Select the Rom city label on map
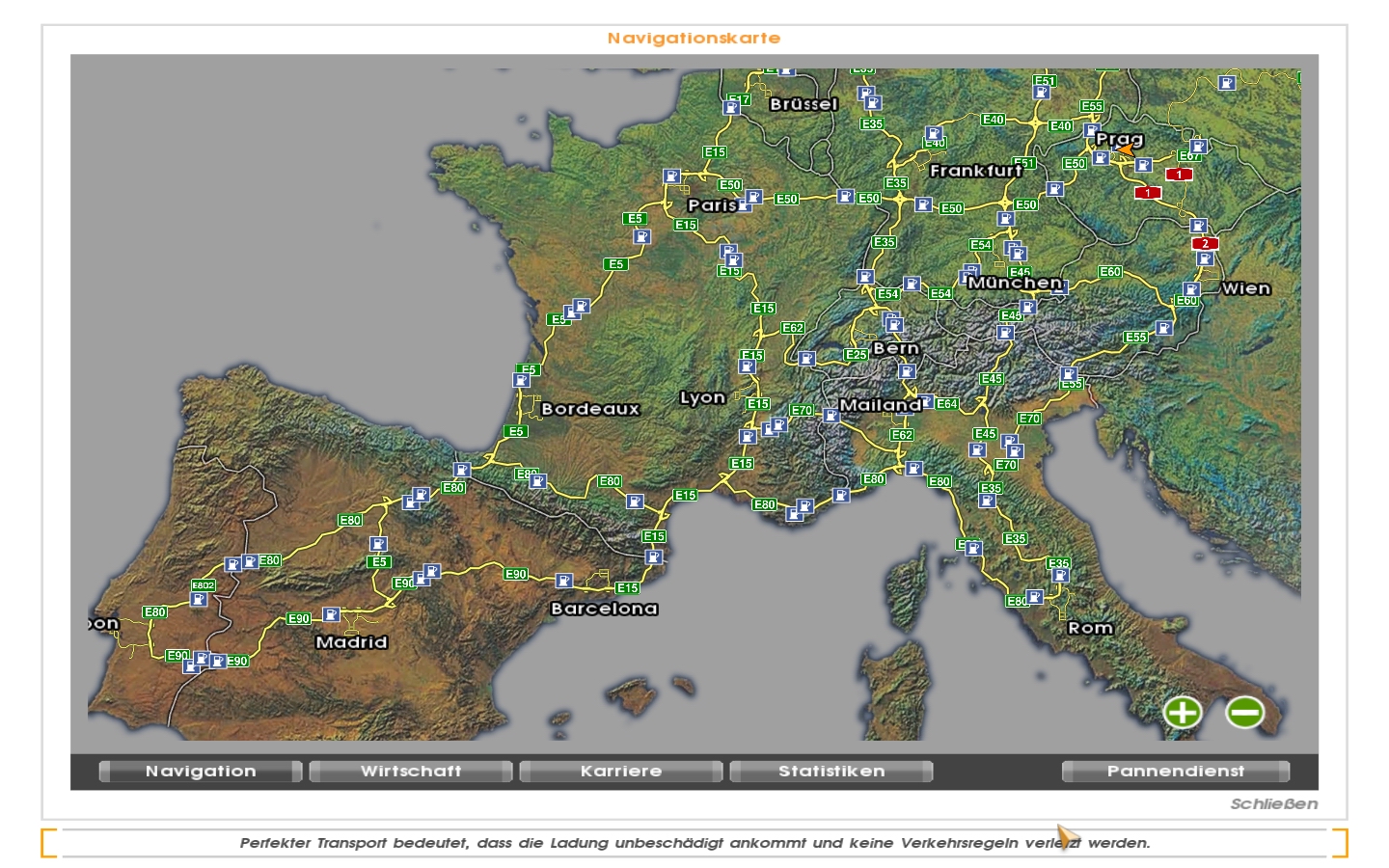The width and height of the screenshot is (1389, 868). (1090, 628)
